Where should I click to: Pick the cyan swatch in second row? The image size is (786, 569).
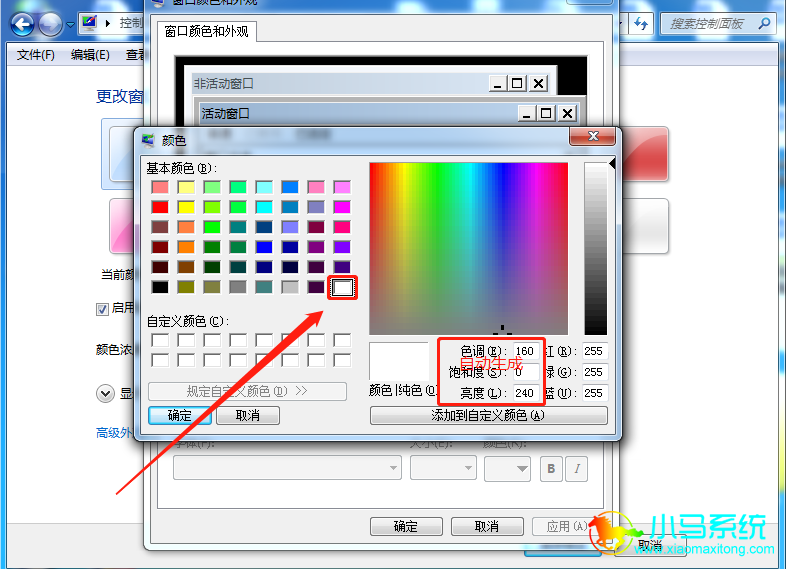click(x=264, y=207)
